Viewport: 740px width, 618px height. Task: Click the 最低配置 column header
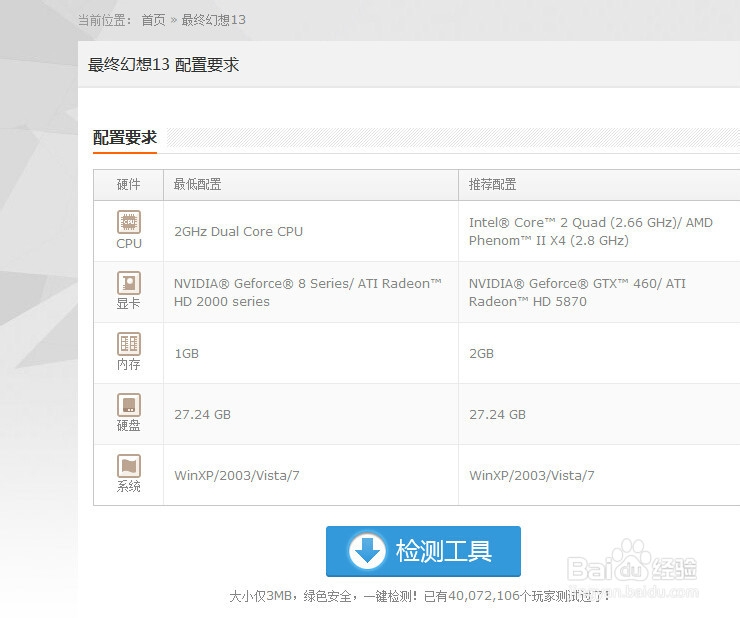pos(197,184)
